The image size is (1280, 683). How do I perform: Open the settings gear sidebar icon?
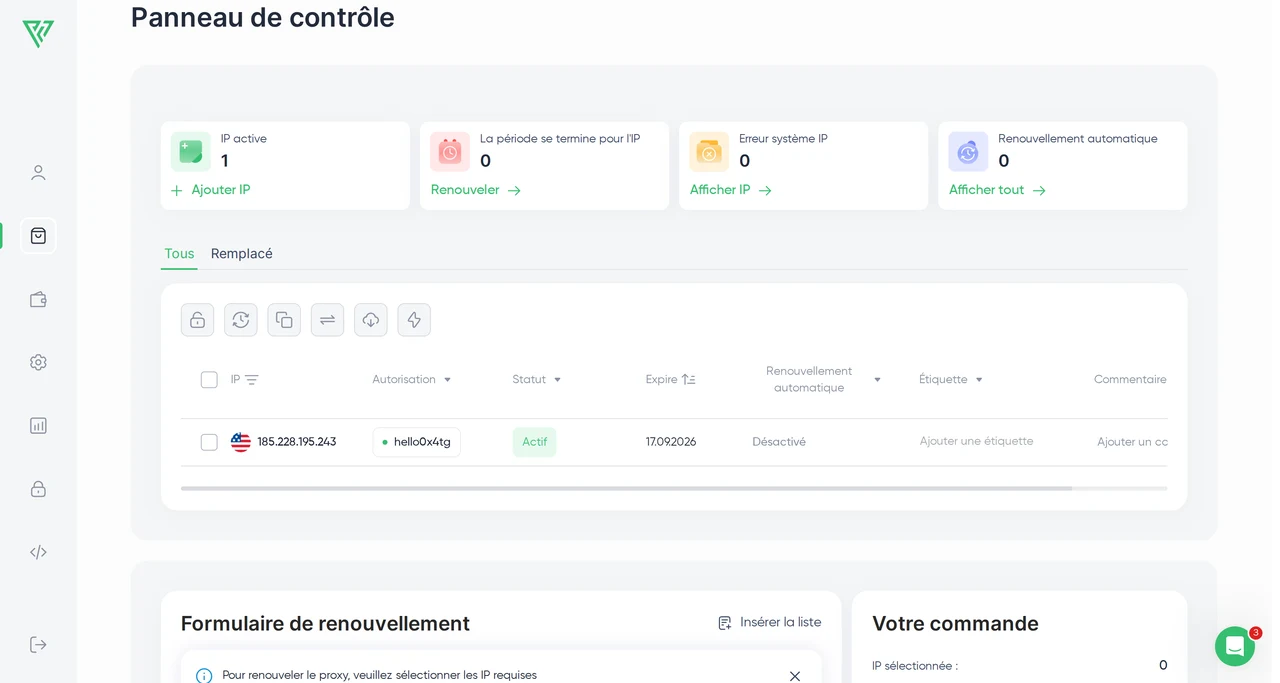(x=38, y=362)
